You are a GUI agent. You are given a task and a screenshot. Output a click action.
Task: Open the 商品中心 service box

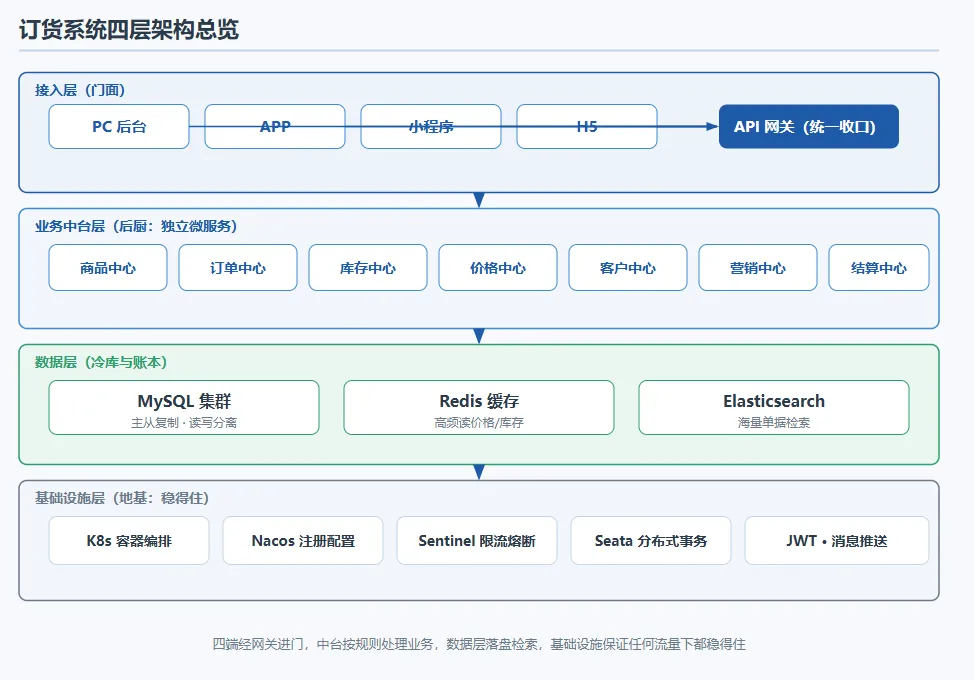pos(107,268)
